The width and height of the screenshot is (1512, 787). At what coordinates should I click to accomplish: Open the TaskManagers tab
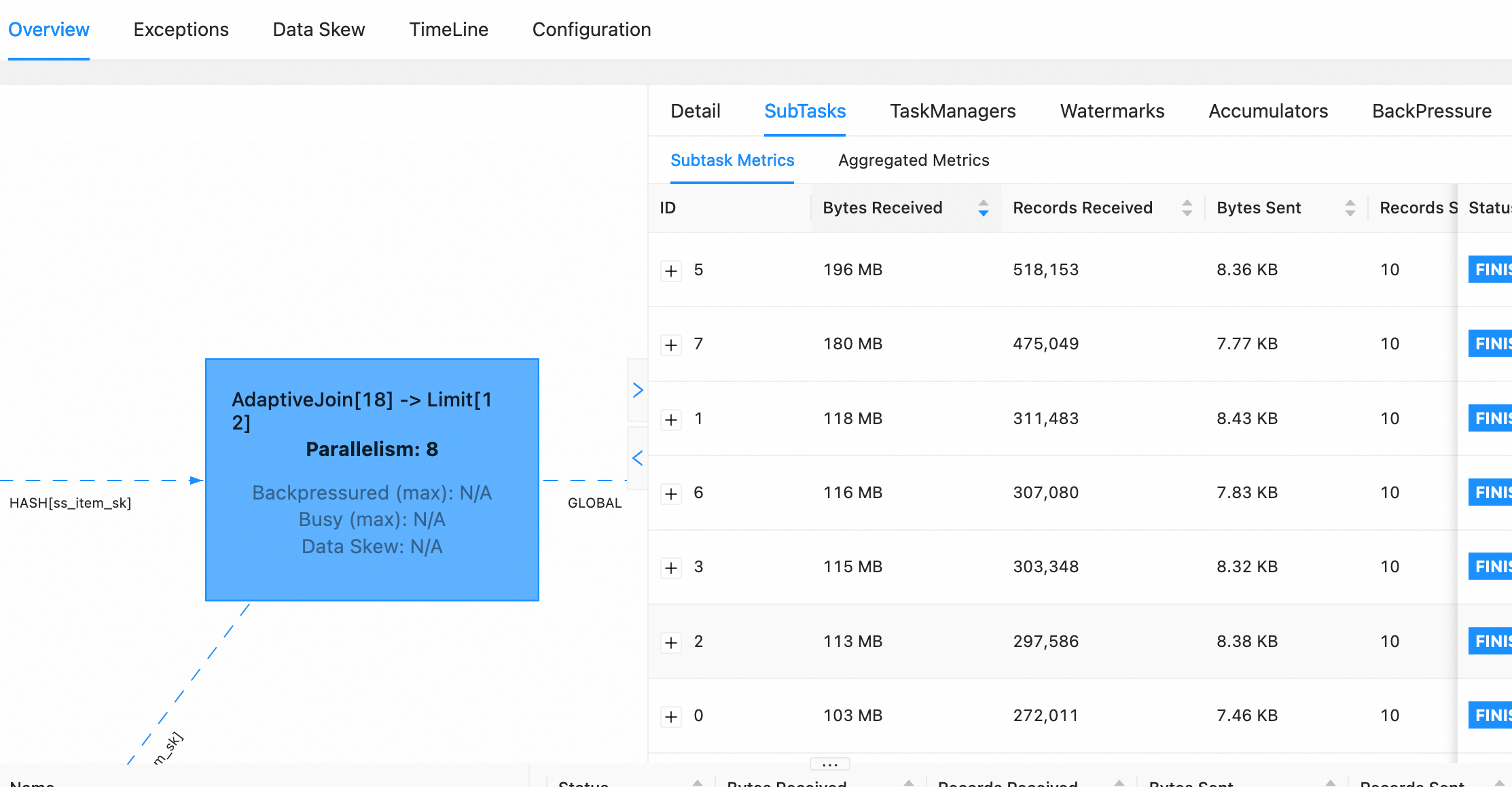(952, 111)
